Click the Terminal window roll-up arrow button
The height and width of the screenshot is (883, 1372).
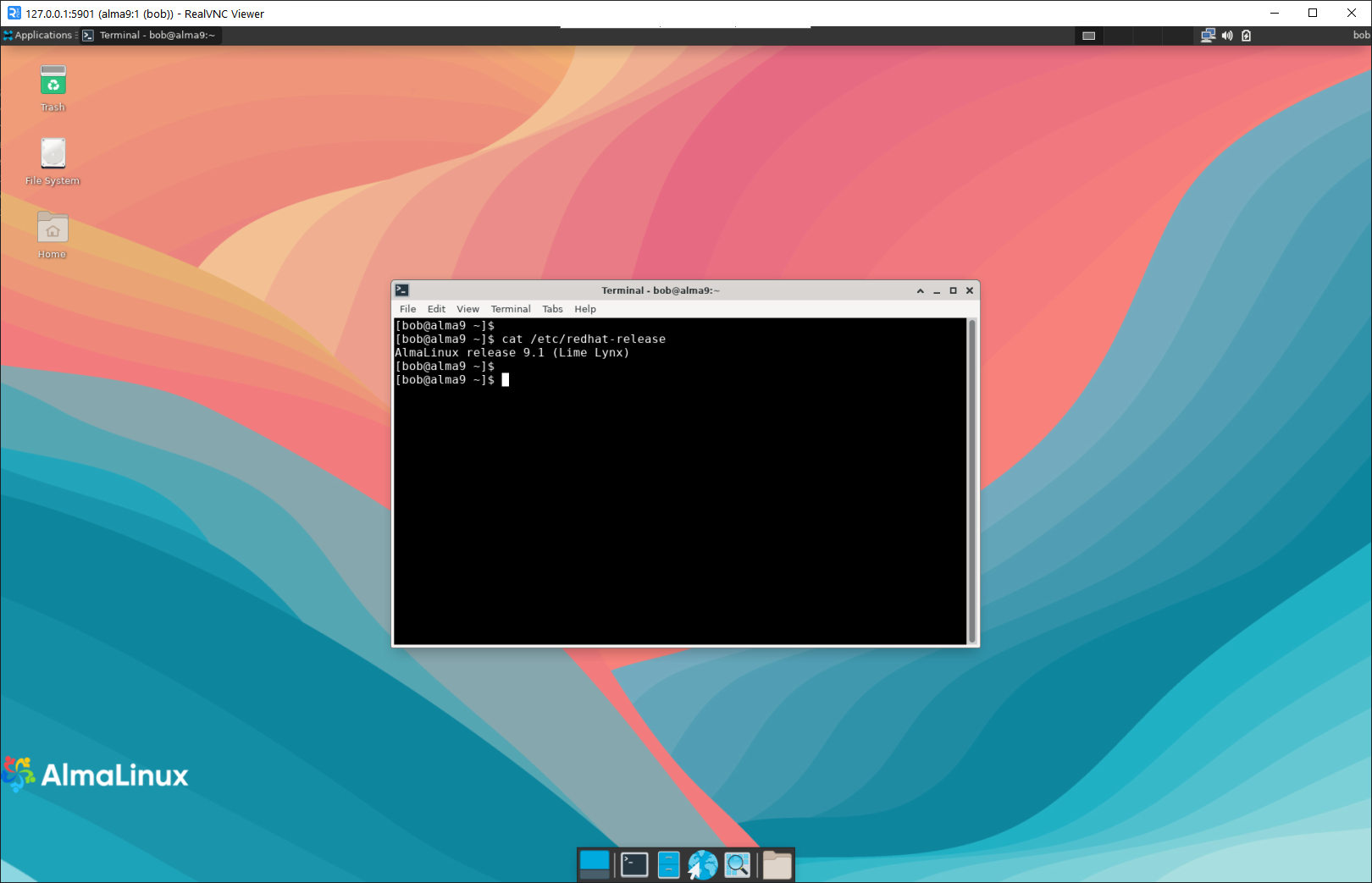921,290
